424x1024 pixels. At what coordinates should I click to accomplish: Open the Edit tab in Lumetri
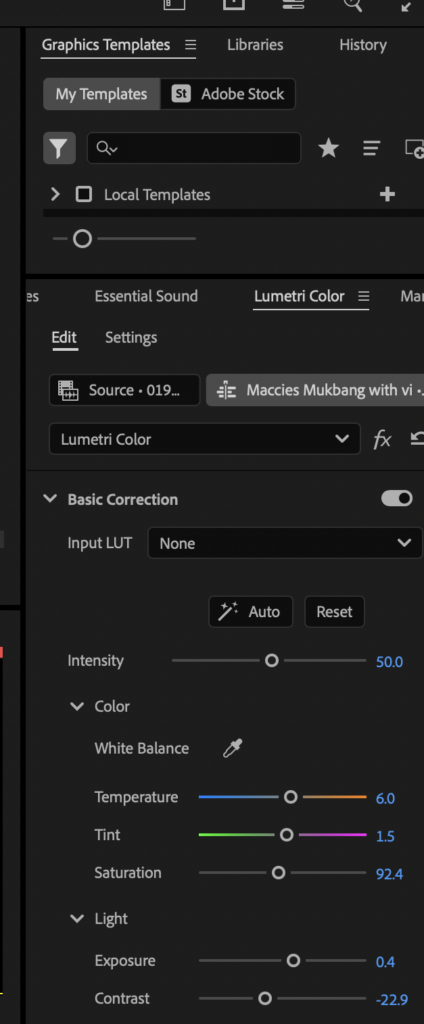coord(64,338)
